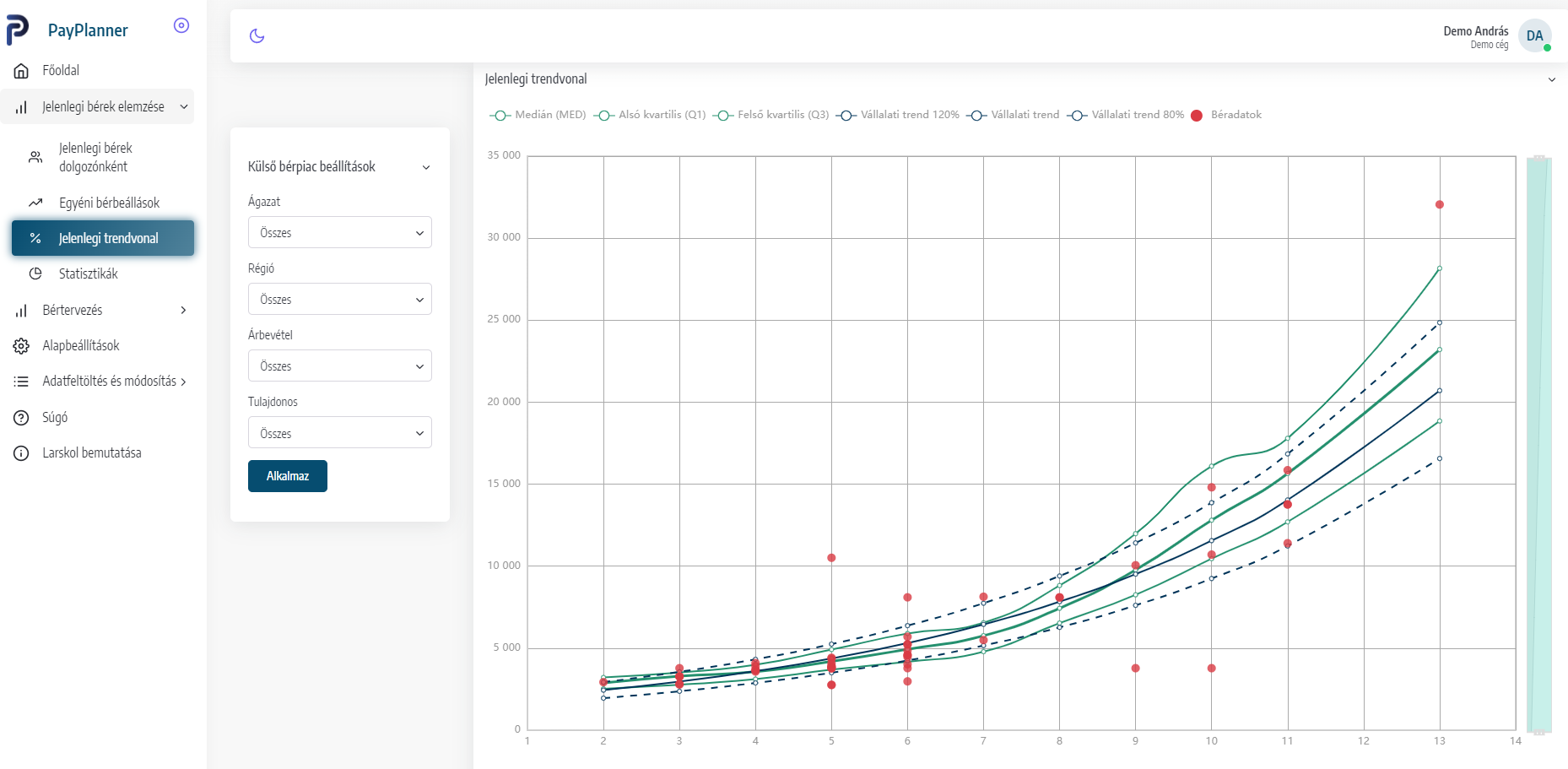Click the trend arrow icon for Egyéni bérbeállások
The image size is (1568, 769).
(35, 203)
